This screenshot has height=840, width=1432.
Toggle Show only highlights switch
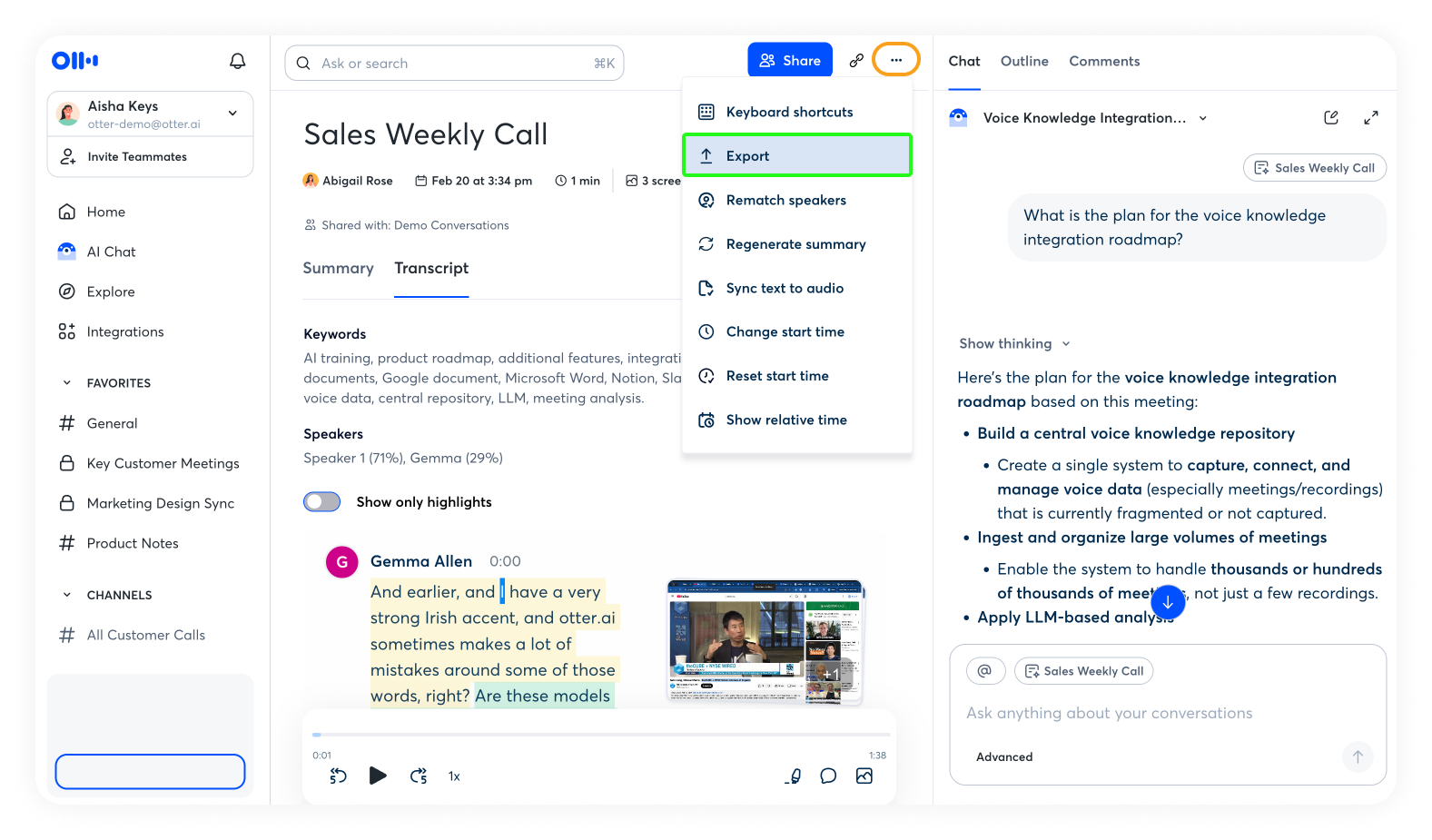pos(322,502)
